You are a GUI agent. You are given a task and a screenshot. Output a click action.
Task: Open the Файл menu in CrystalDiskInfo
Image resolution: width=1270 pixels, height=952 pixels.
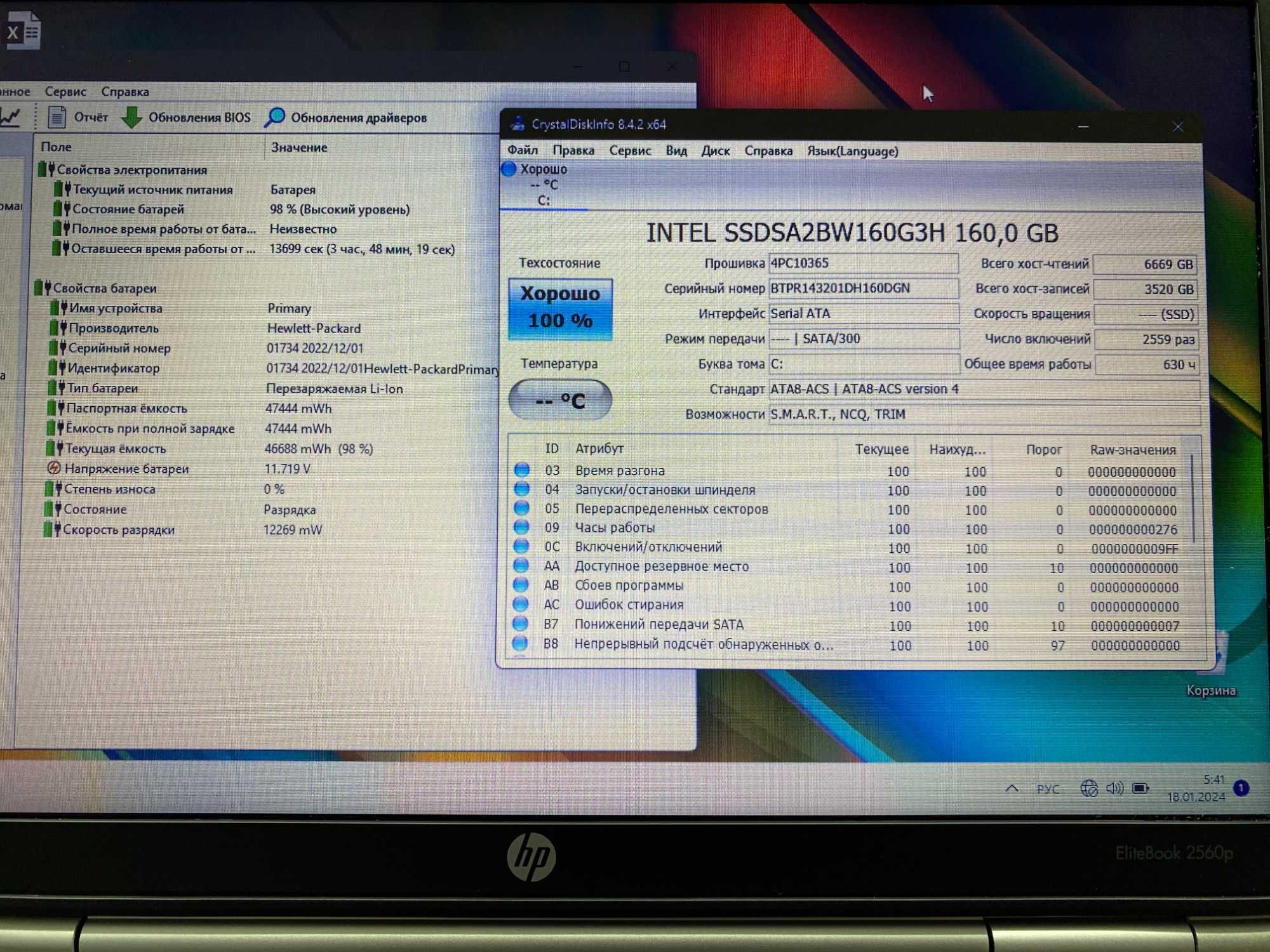pos(522,150)
